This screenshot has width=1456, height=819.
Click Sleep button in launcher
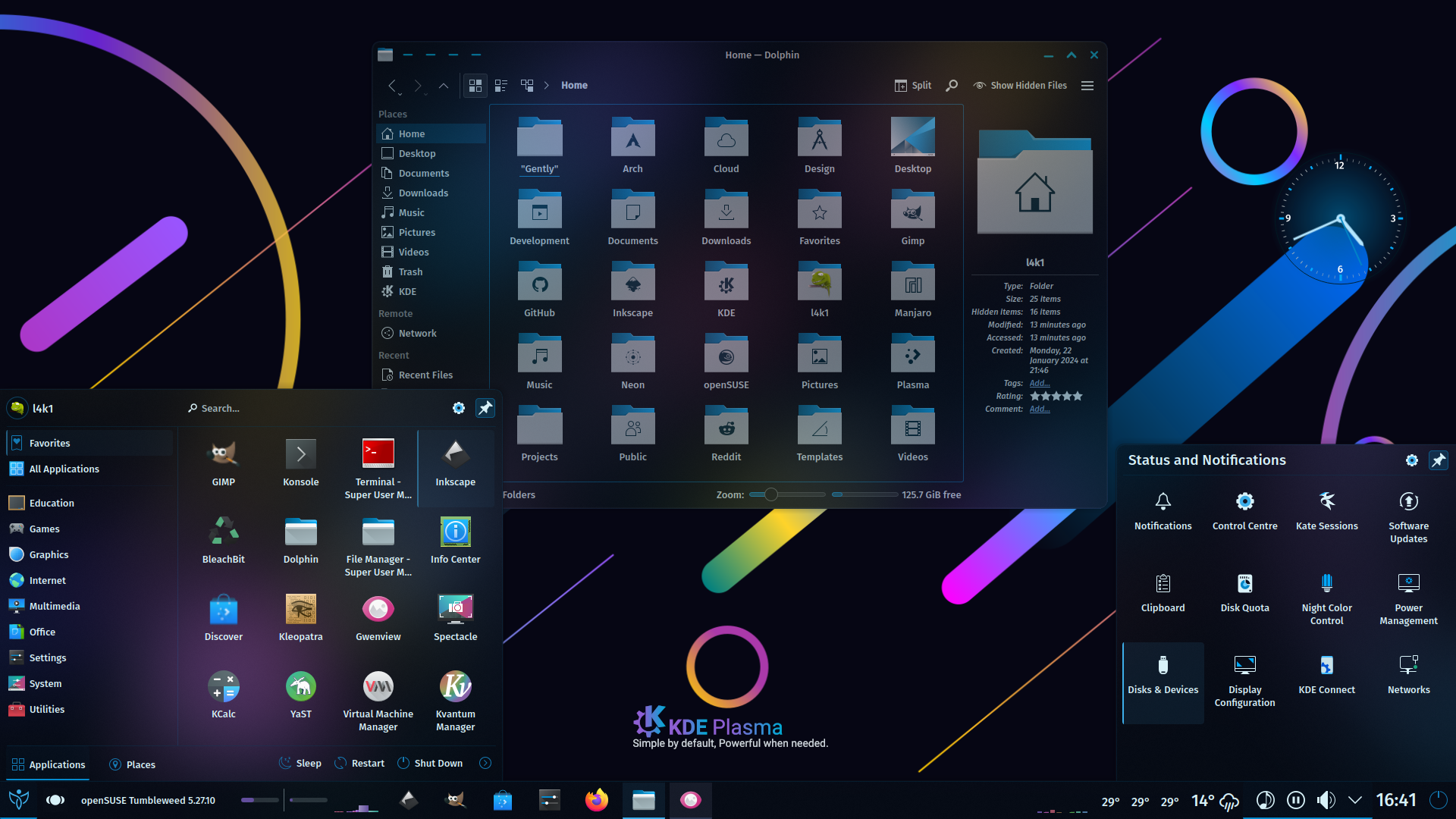[300, 763]
